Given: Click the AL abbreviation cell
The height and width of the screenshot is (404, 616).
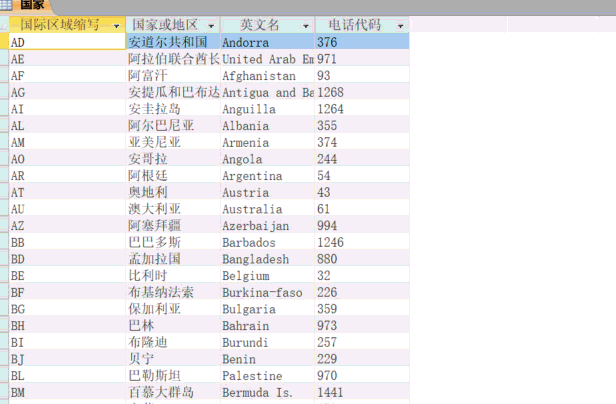Looking at the screenshot, I should tap(67, 125).
